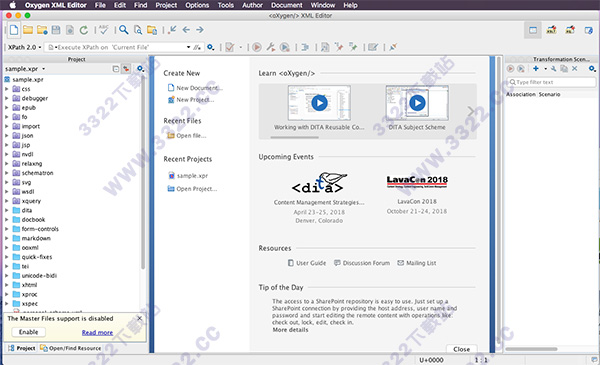Click Open file link
Screen dimensions: 600x365
pos(187,136)
